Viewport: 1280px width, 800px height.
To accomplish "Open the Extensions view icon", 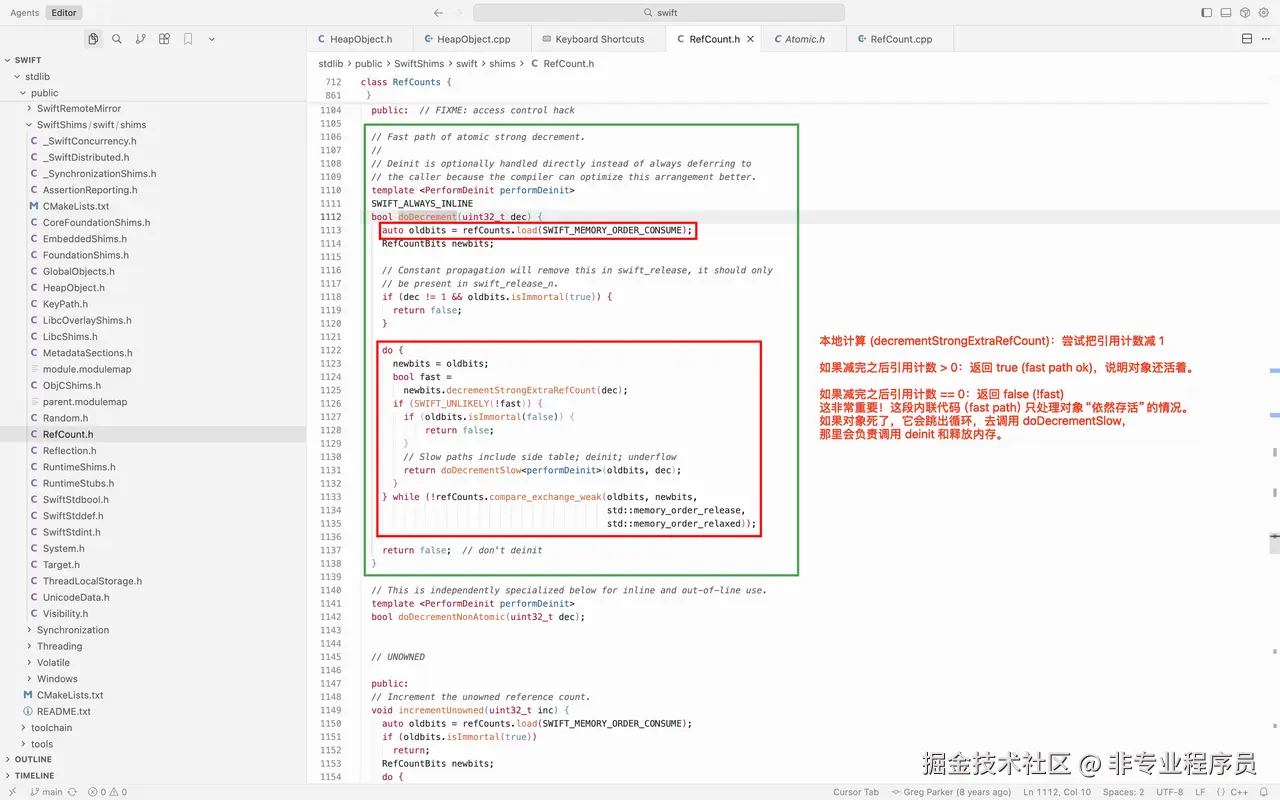I will coord(164,39).
